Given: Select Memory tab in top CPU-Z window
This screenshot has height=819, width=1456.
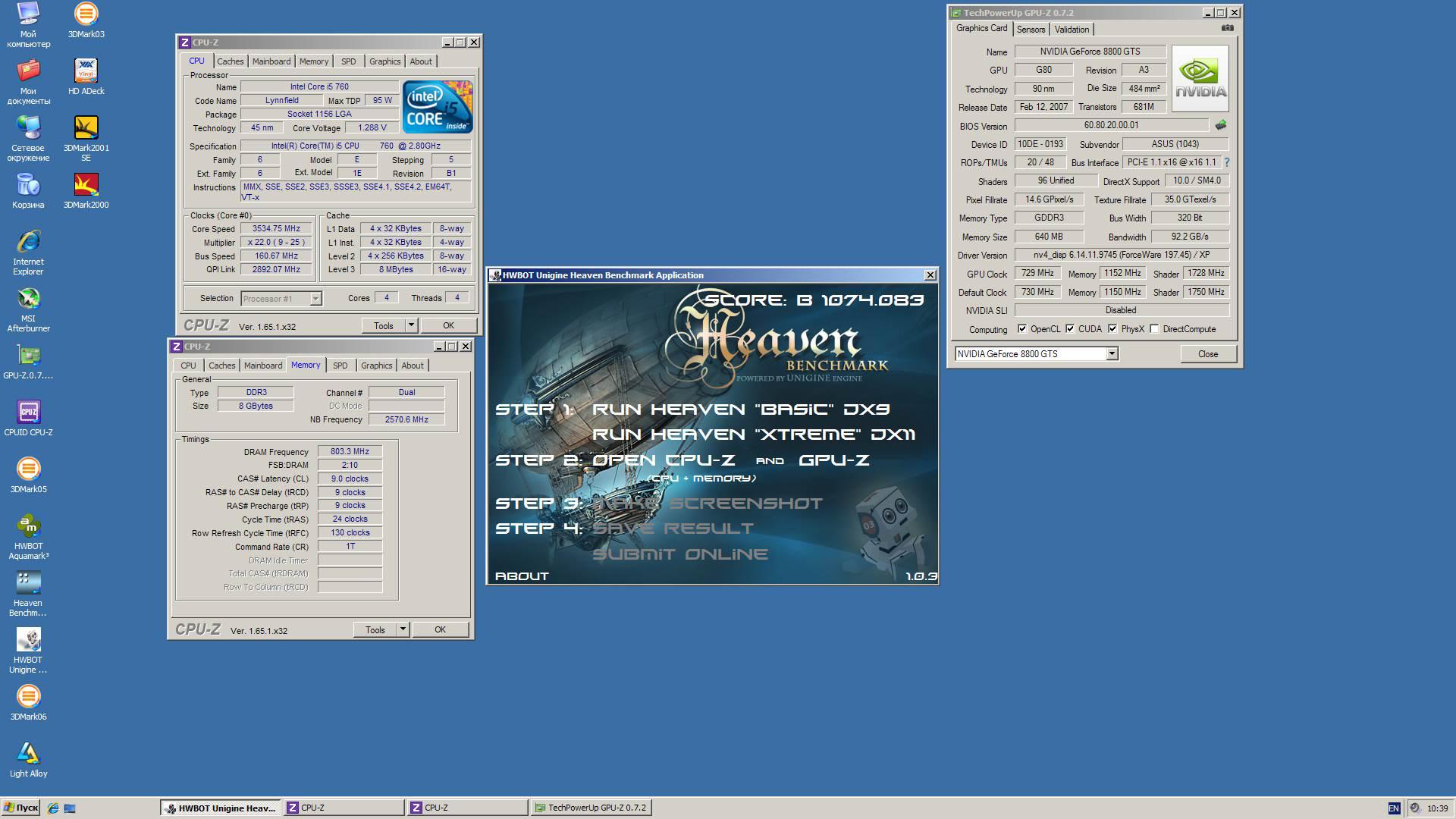Looking at the screenshot, I should 314,61.
